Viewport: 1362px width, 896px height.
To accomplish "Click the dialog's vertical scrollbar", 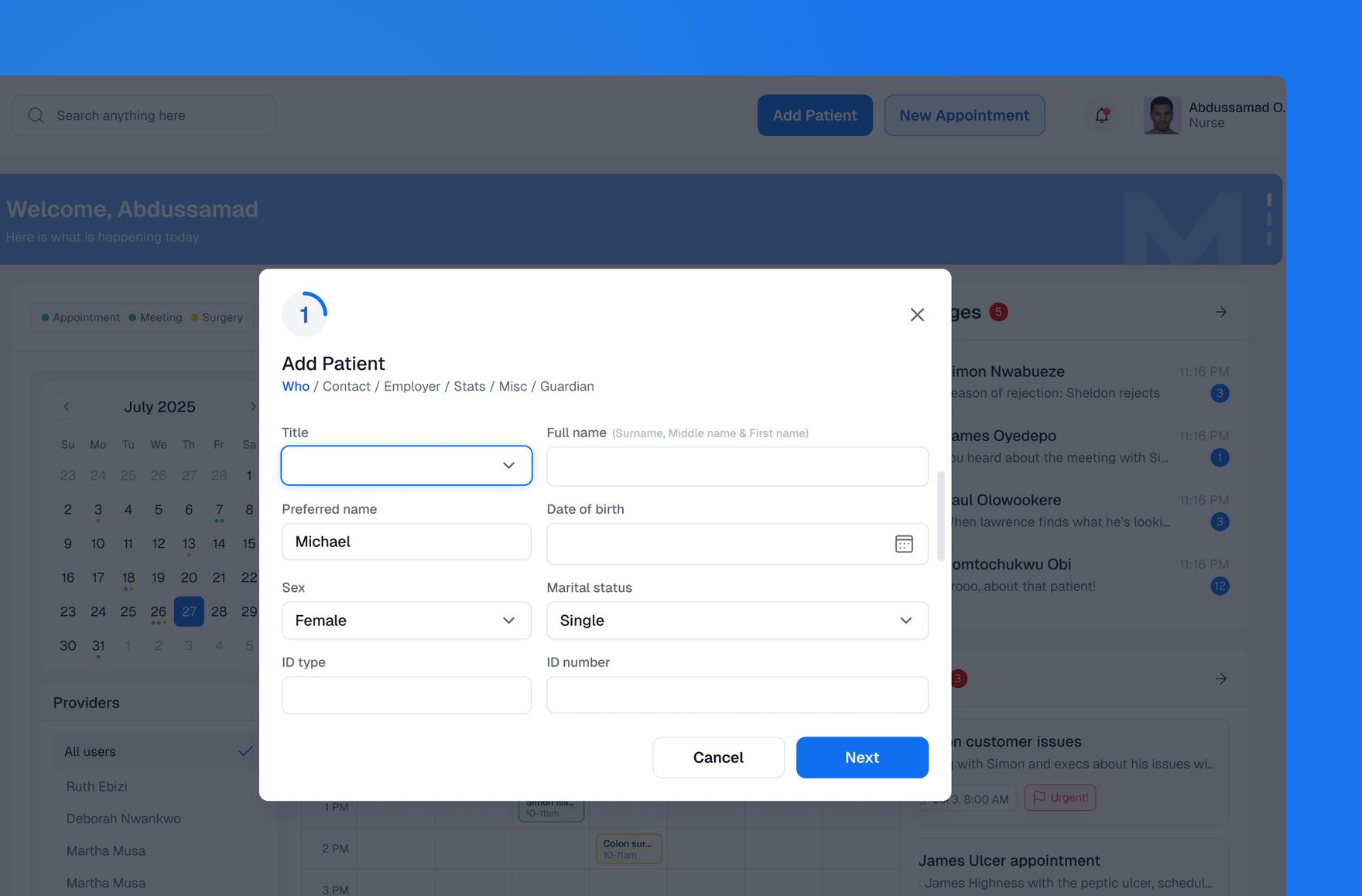I will pos(941,515).
